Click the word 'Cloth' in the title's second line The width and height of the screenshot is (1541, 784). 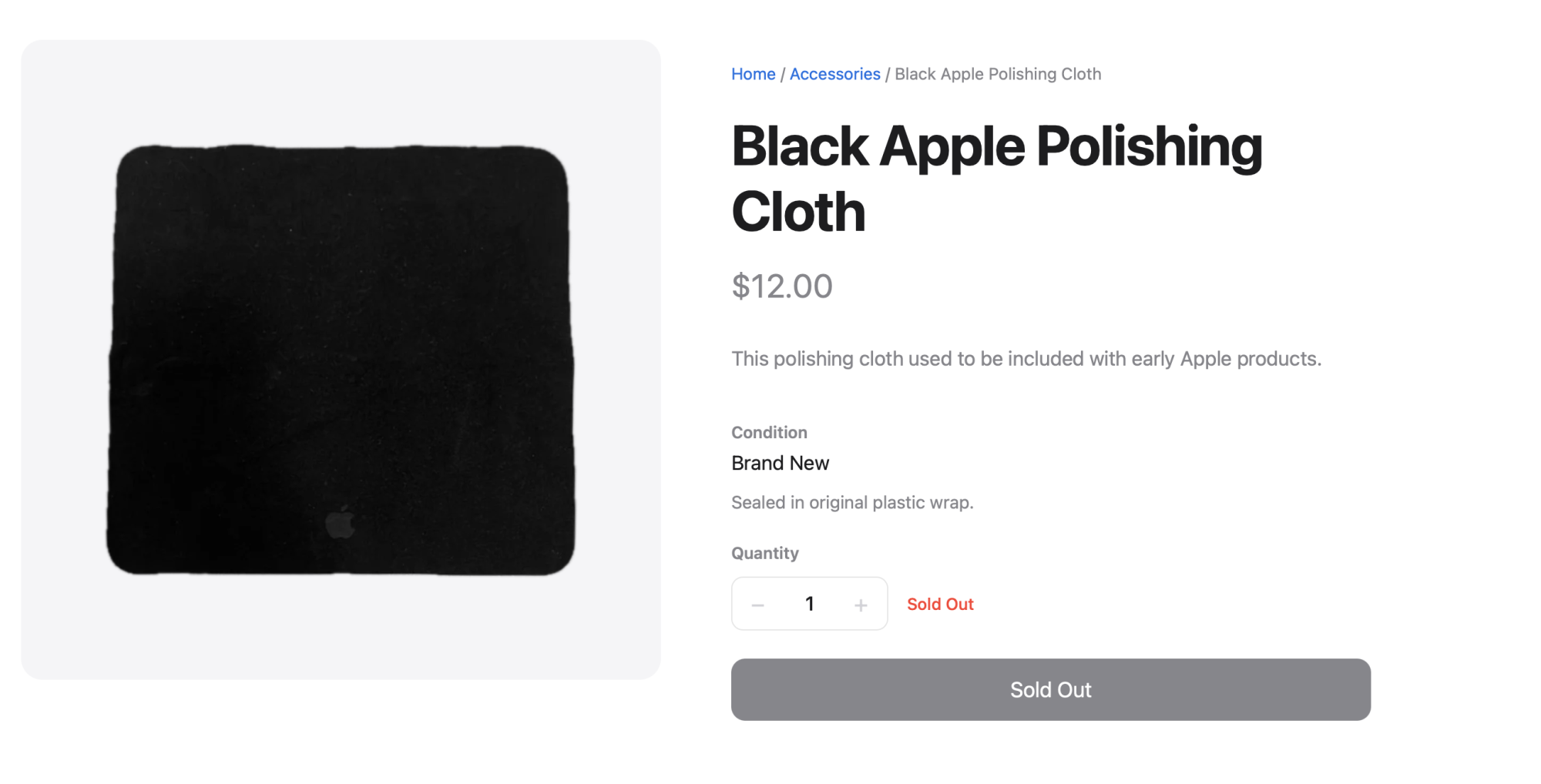[x=798, y=212]
